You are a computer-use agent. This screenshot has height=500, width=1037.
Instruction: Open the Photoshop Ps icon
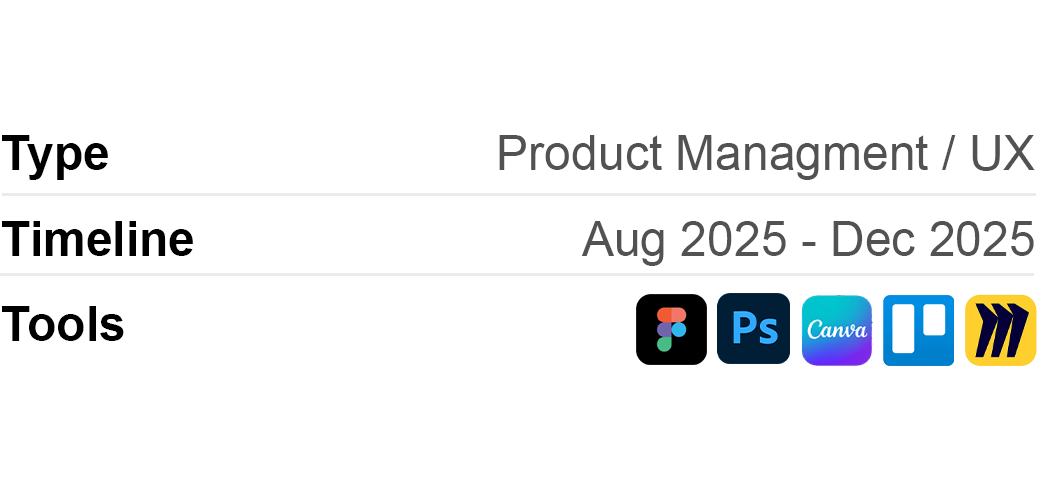coord(753,329)
